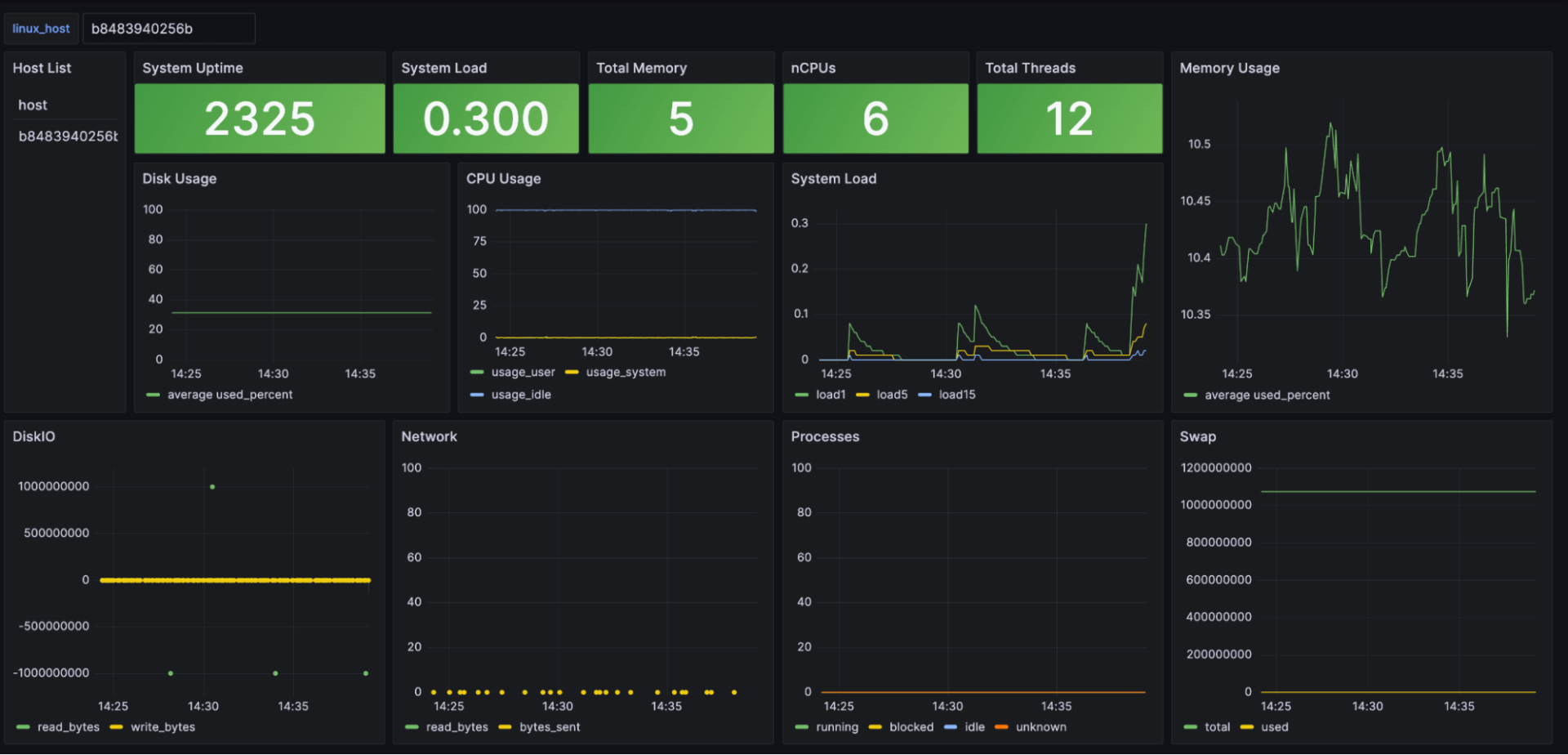Toggle Disk Usage average used_percent legend series
Viewport: 1568px width, 755px height.
229,395
